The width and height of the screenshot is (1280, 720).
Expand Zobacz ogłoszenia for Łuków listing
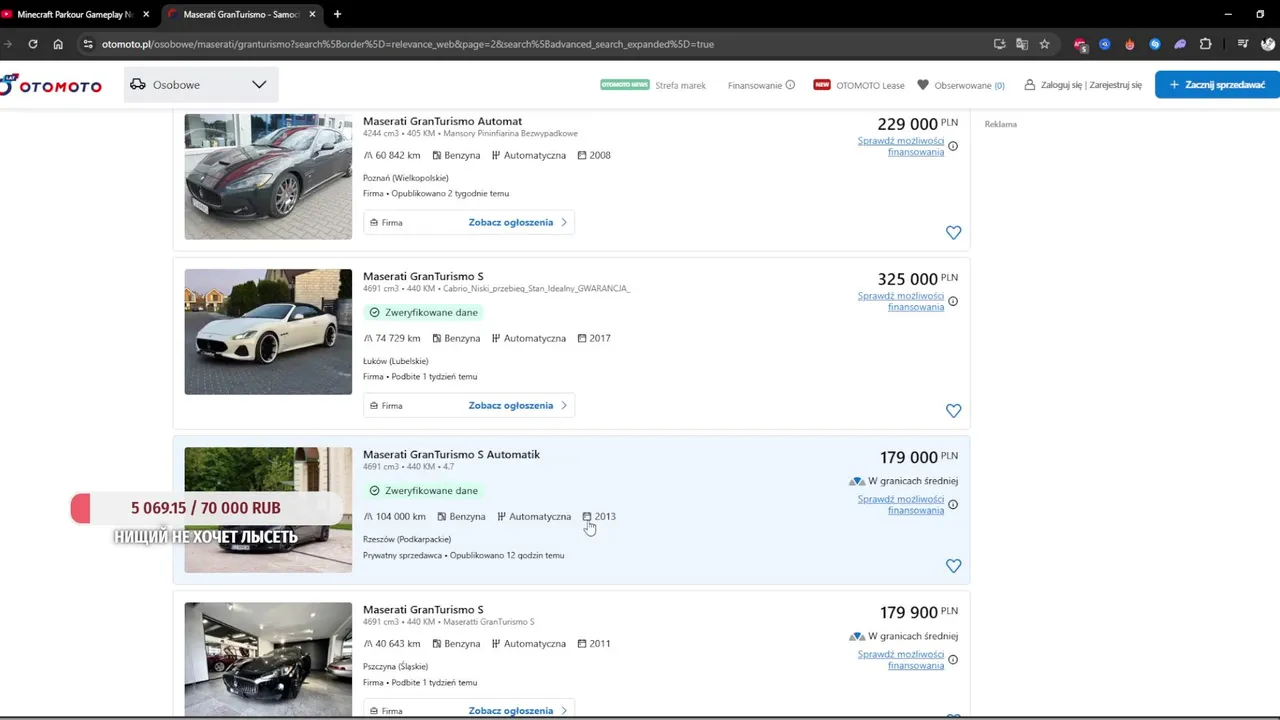(x=469, y=405)
